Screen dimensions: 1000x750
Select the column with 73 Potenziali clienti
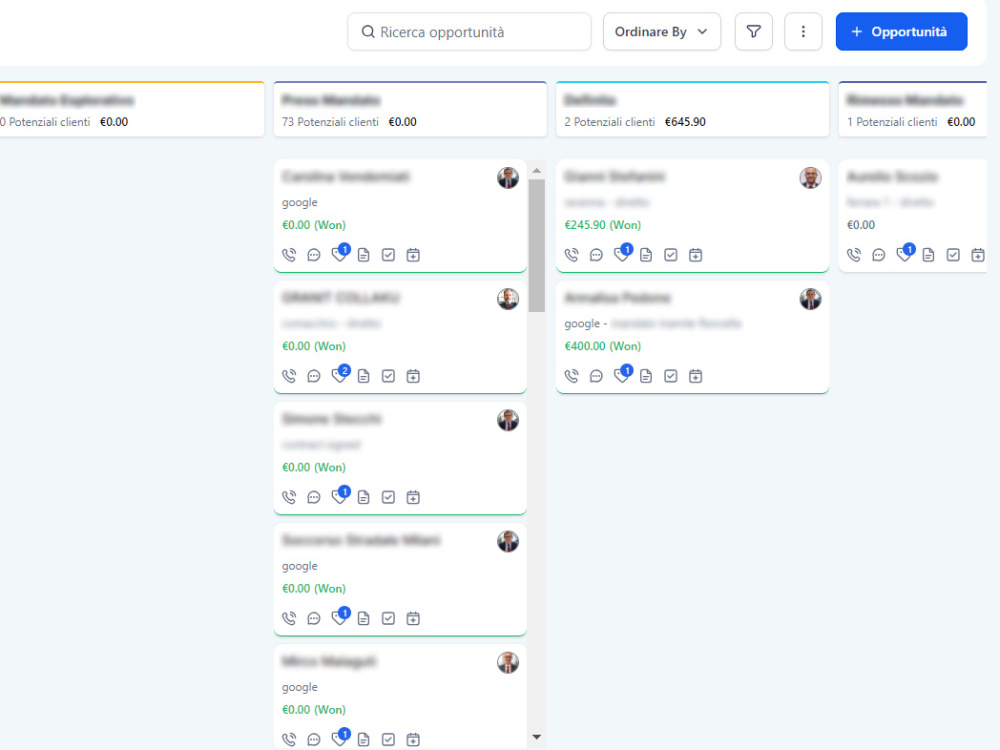click(410, 109)
